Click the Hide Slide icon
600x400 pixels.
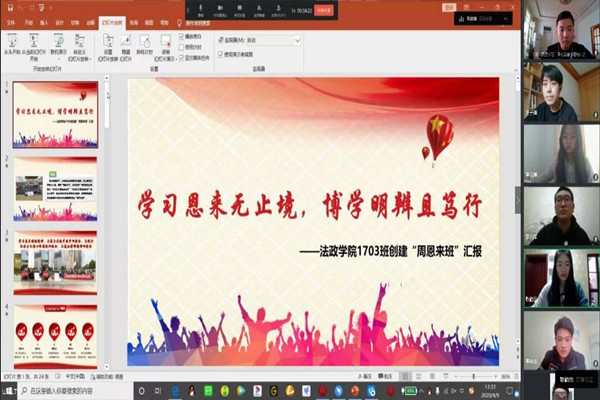point(126,43)
